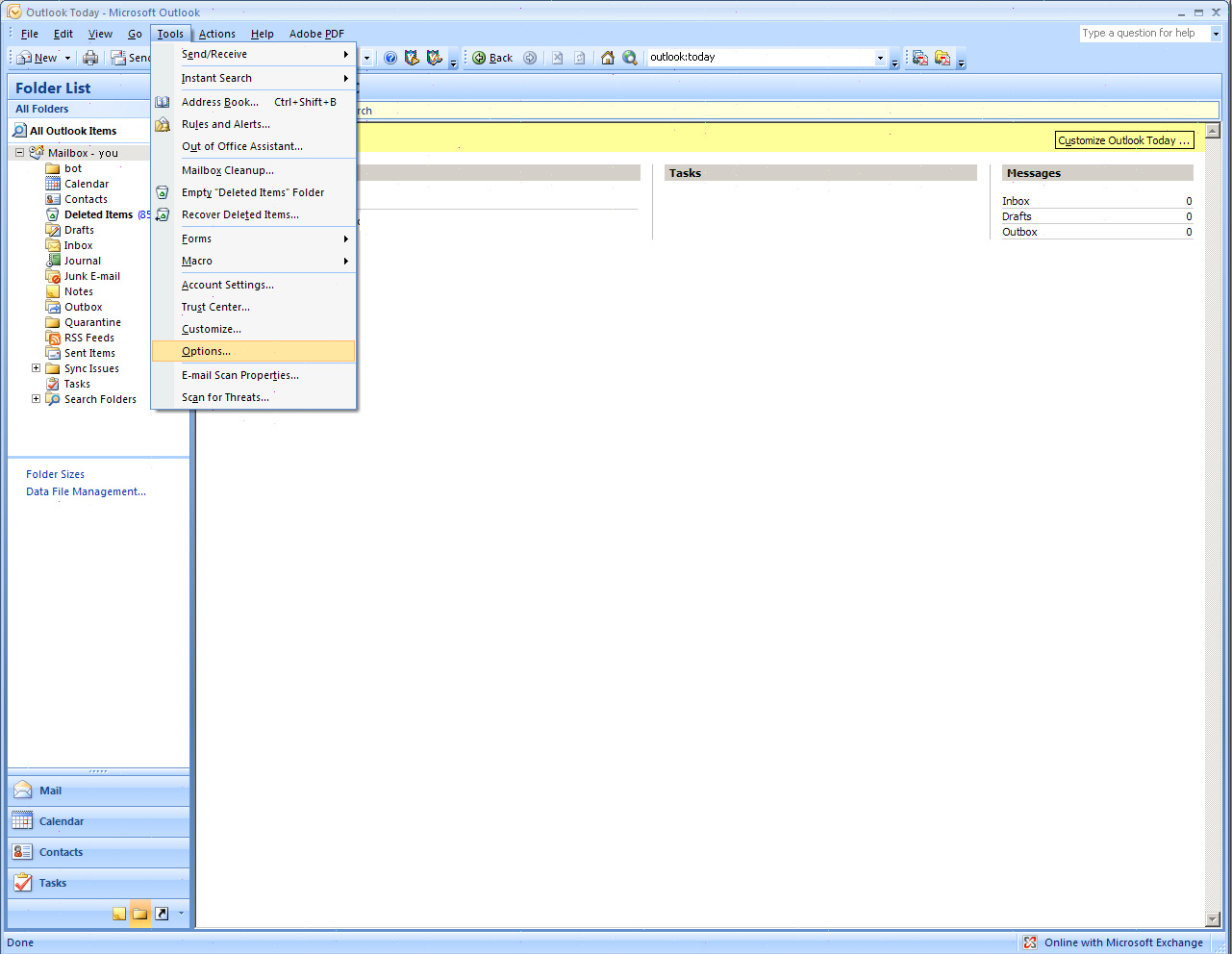Click the Drafts folder icon in tree
The width and height of the screenshot is (1232, 954).
tap(53, 230)
